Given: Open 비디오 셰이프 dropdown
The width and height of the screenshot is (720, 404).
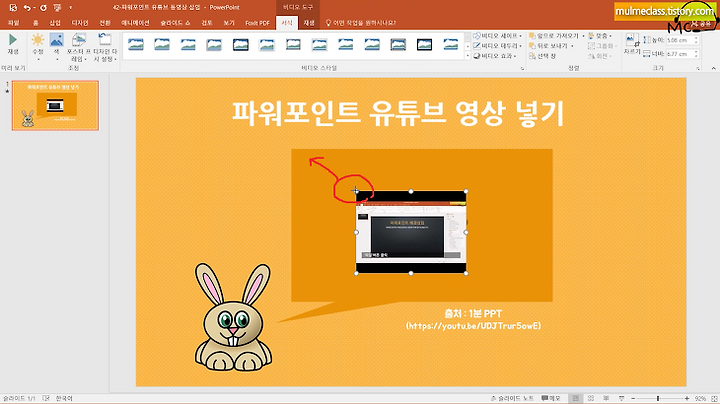Looking at the screenshot, I should coord(497,36).
